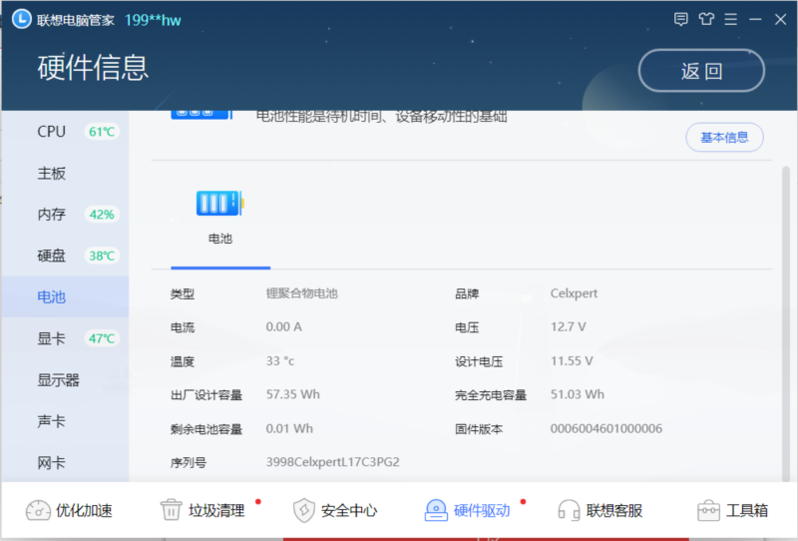Open 显卡 section in sidebar
Screen dimensions: 798x541
click(51, 339)
